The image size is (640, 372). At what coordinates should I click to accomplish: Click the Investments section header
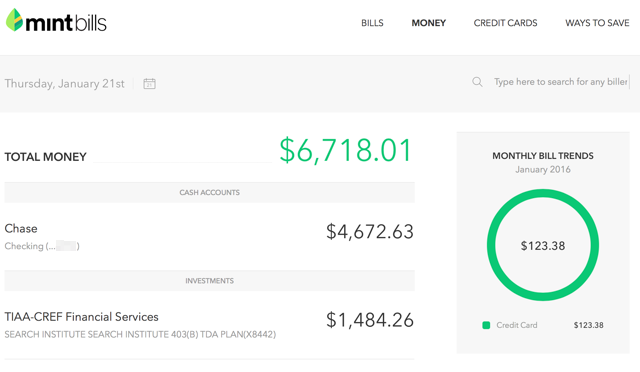209,281
